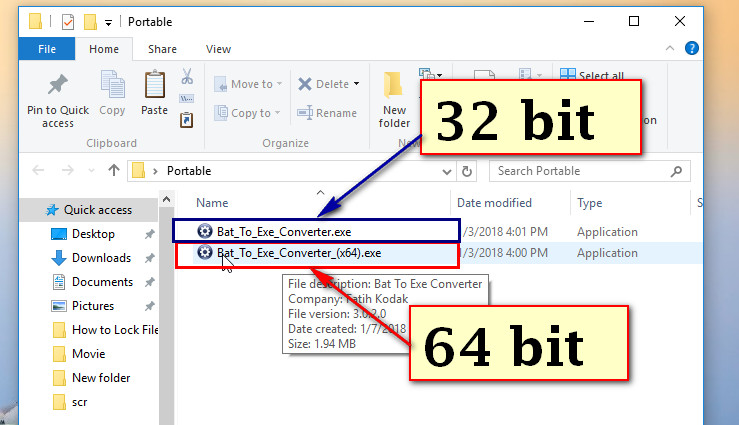This screenshot has width=739, height=425.
Task: Click the folder icon in title bar
Action: pos(35,22)
